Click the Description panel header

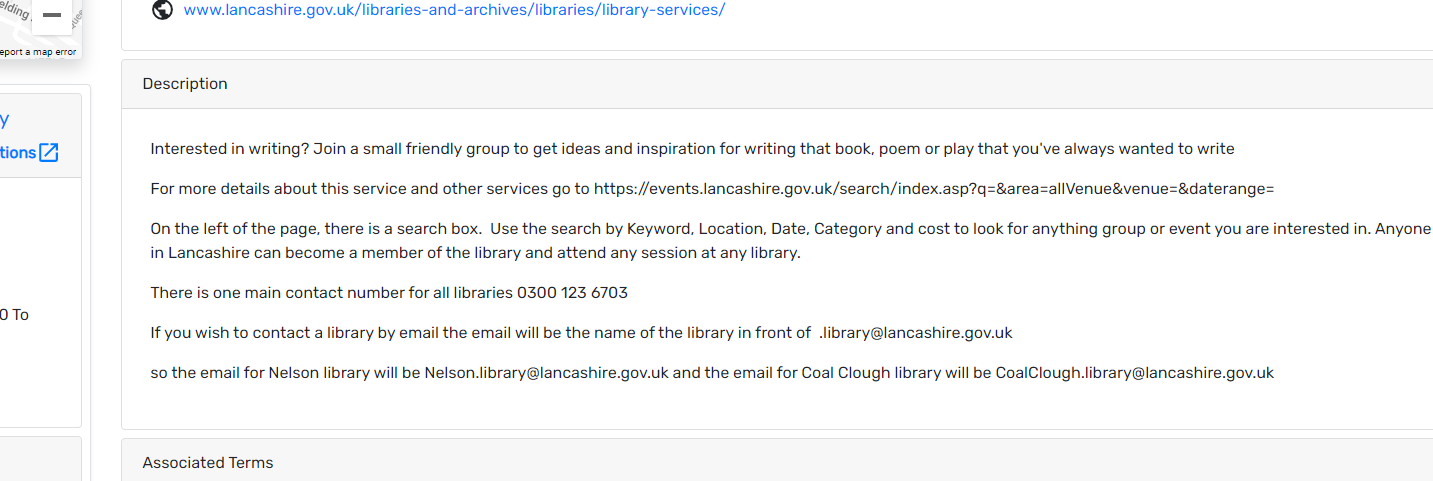coord(185,84)
